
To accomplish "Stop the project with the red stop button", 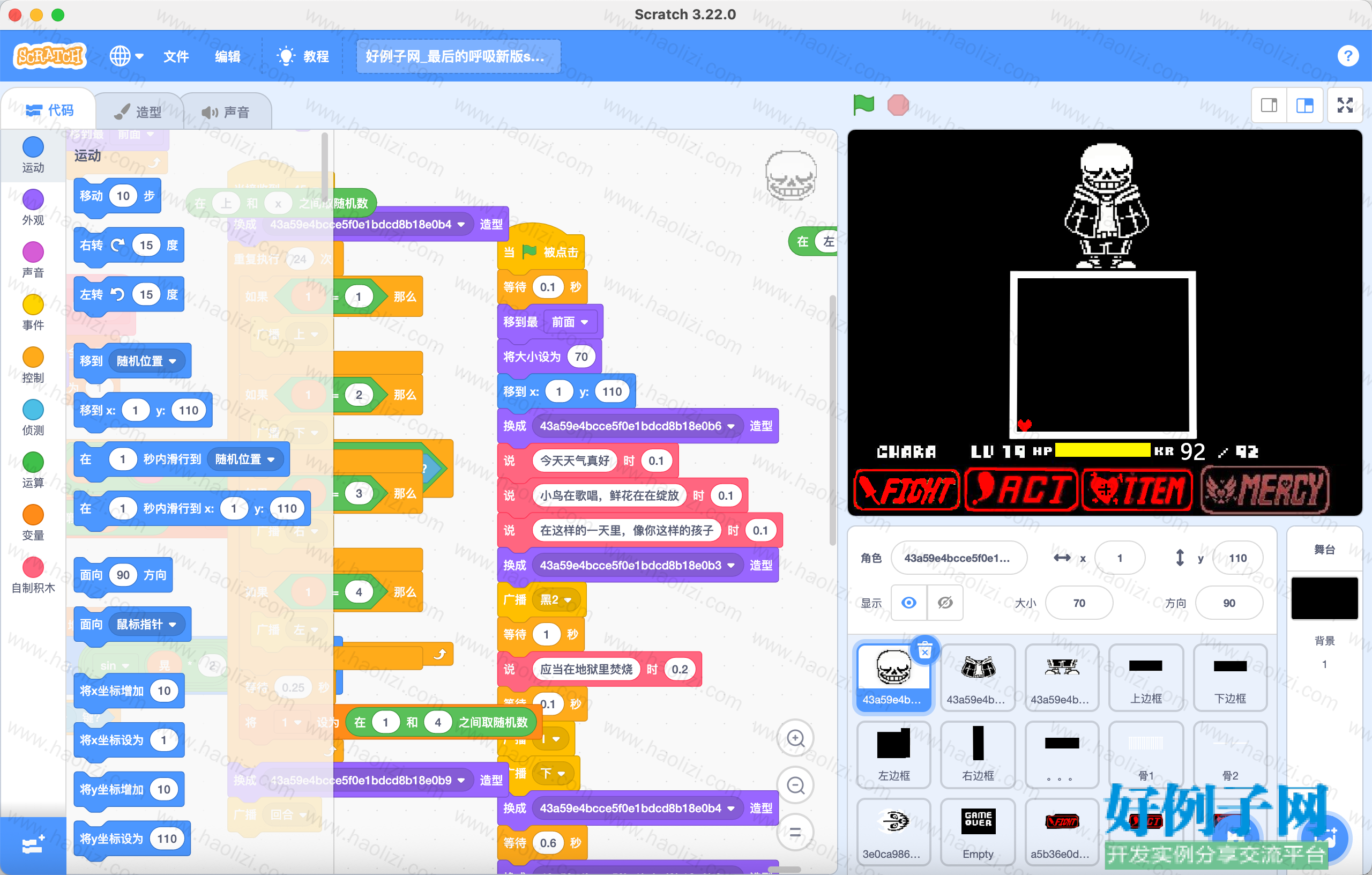I will point(898,105).
